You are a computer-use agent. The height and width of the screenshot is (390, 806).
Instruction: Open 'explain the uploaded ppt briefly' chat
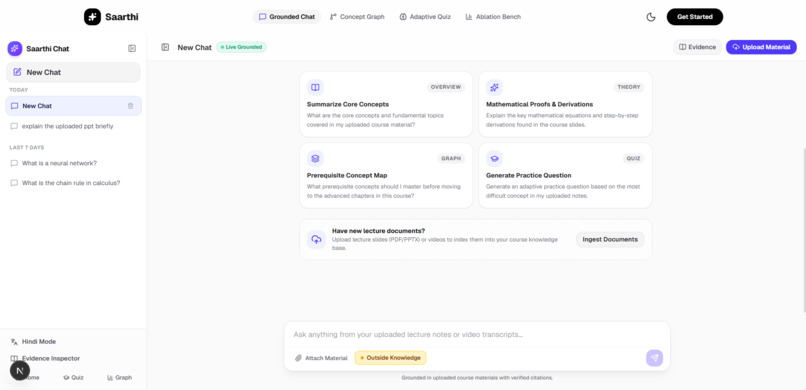[73, 126]
